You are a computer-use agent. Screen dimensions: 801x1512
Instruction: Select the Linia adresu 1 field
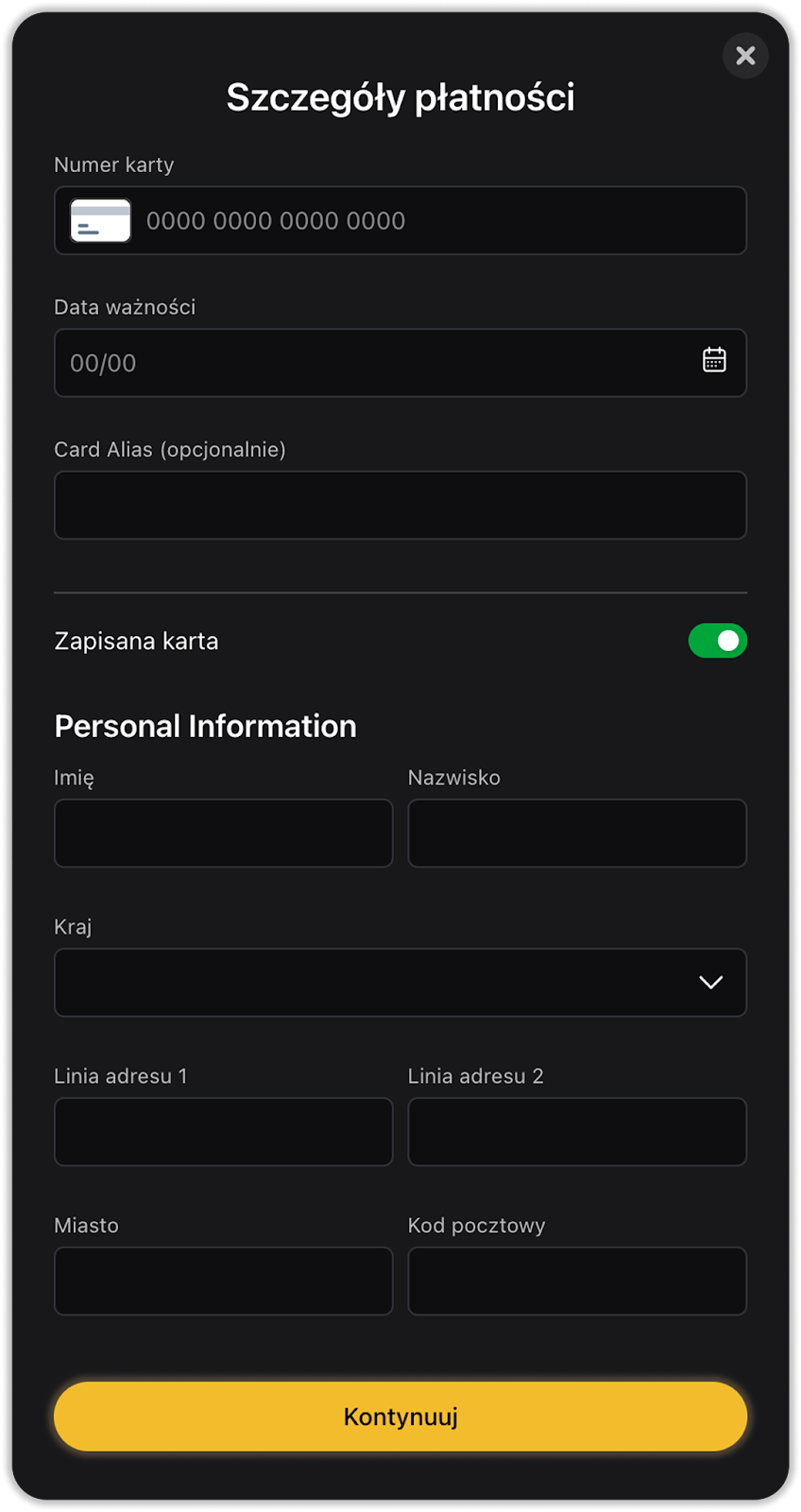tap(224, 1132)
